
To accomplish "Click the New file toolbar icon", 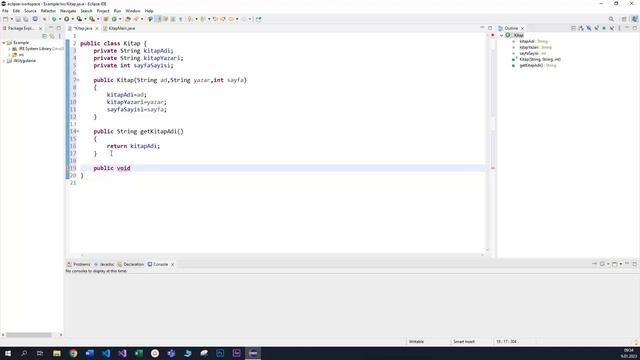I will 6,19.
